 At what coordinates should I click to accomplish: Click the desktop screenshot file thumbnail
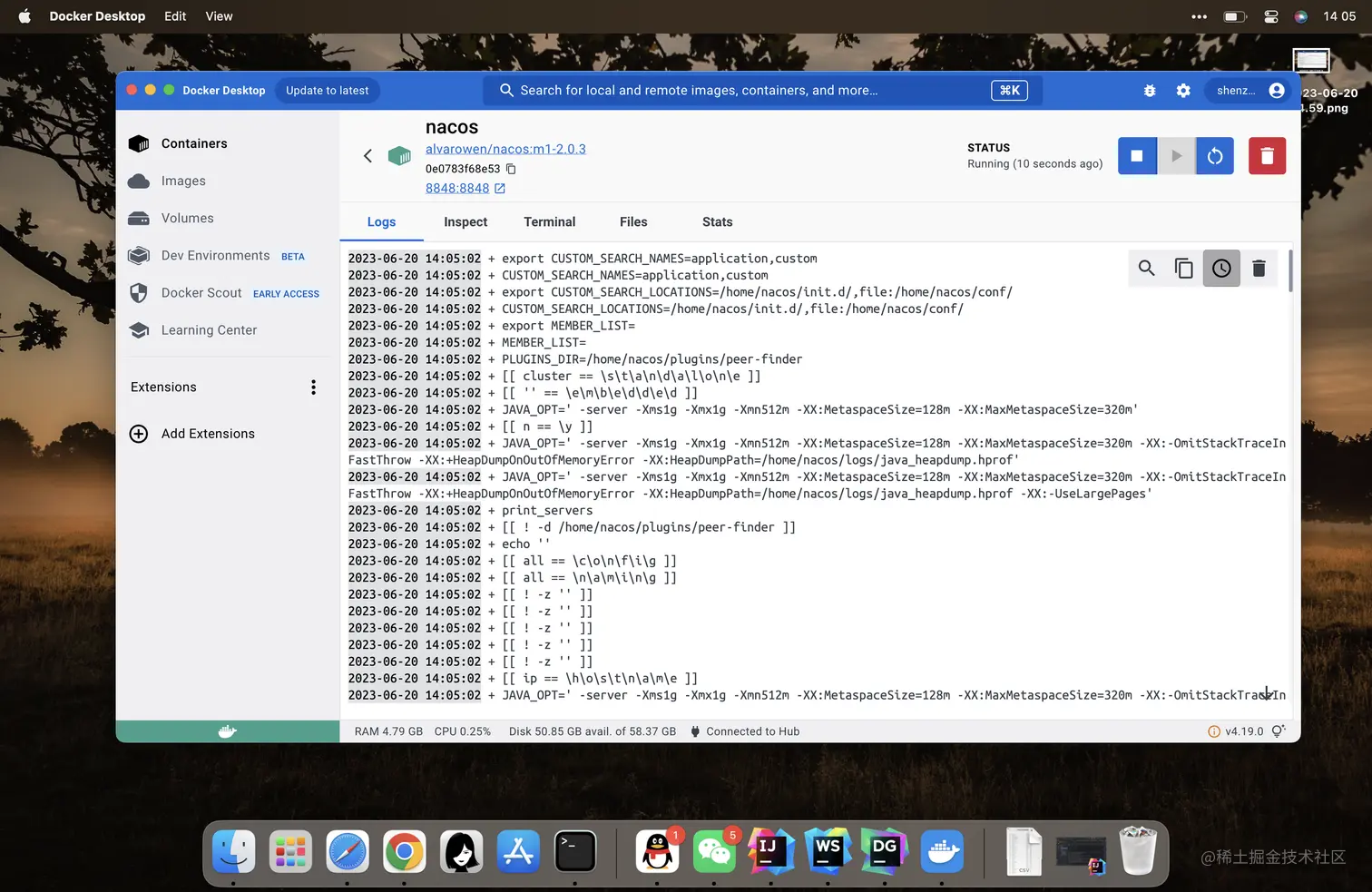(x=1311, y=61)
